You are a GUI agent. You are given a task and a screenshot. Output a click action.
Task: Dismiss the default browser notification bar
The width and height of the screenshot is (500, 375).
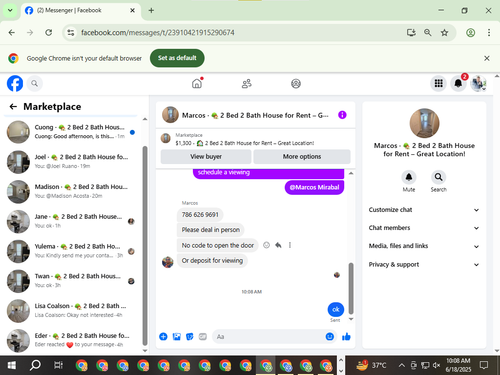(x=487, y=58)
